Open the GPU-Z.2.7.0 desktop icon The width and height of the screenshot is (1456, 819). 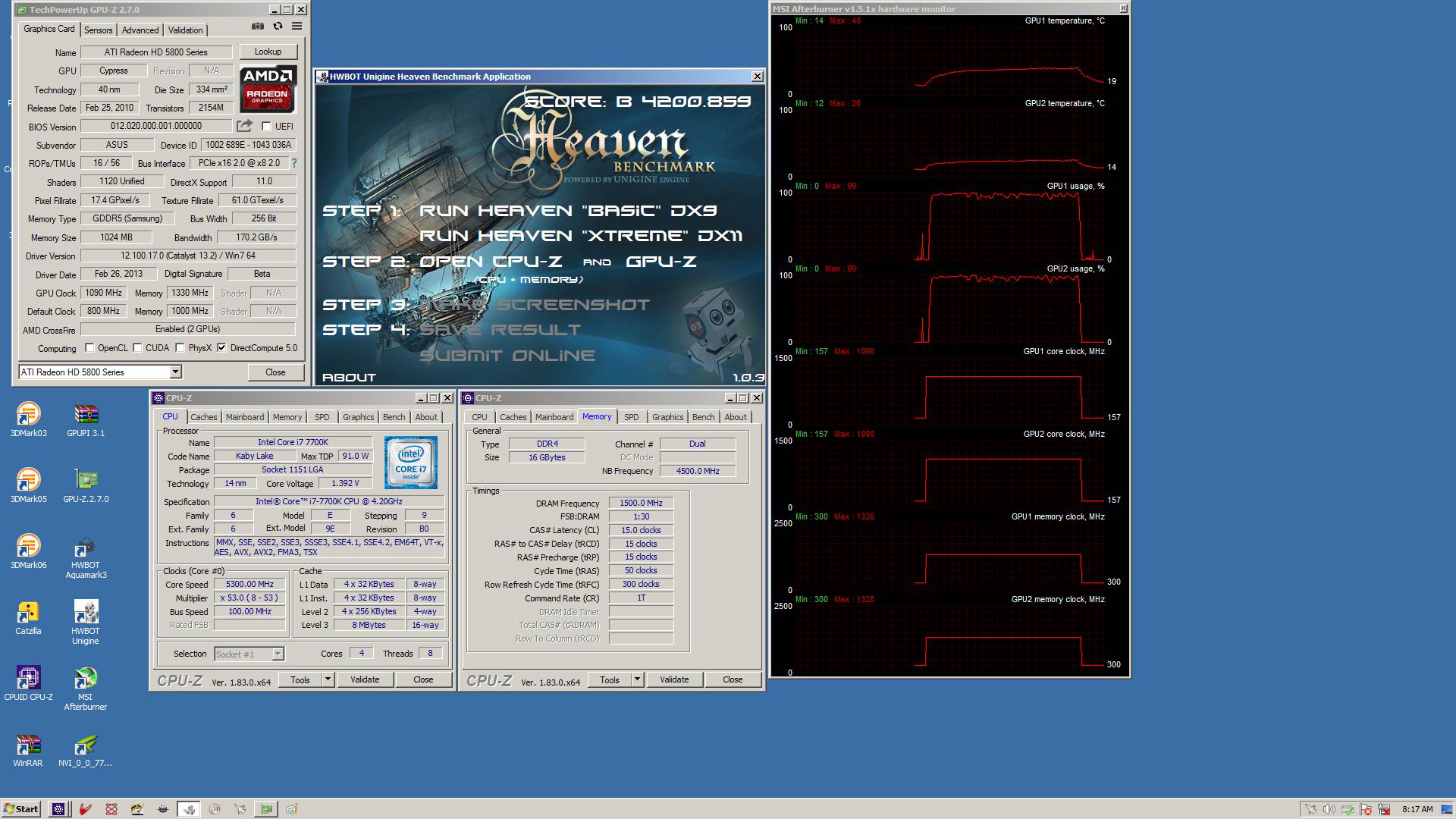coord(86,485)
